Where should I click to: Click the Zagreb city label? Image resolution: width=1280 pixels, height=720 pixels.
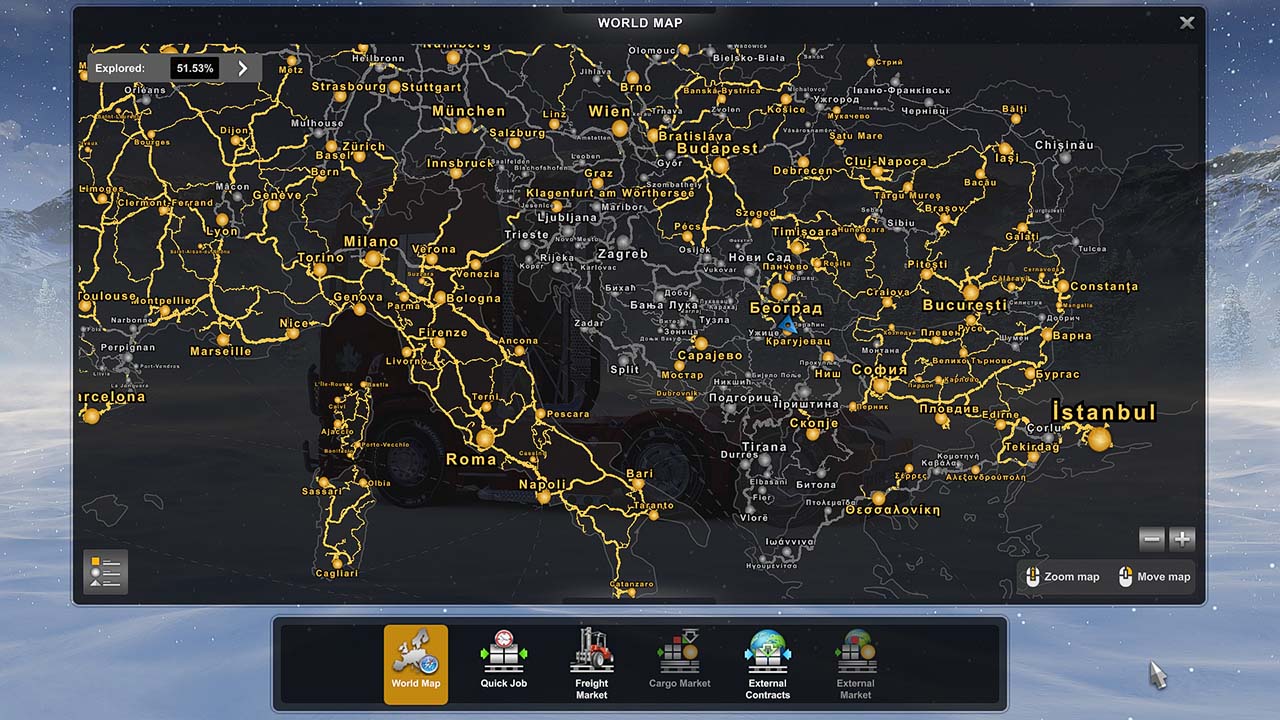click(x=623, y=254)
